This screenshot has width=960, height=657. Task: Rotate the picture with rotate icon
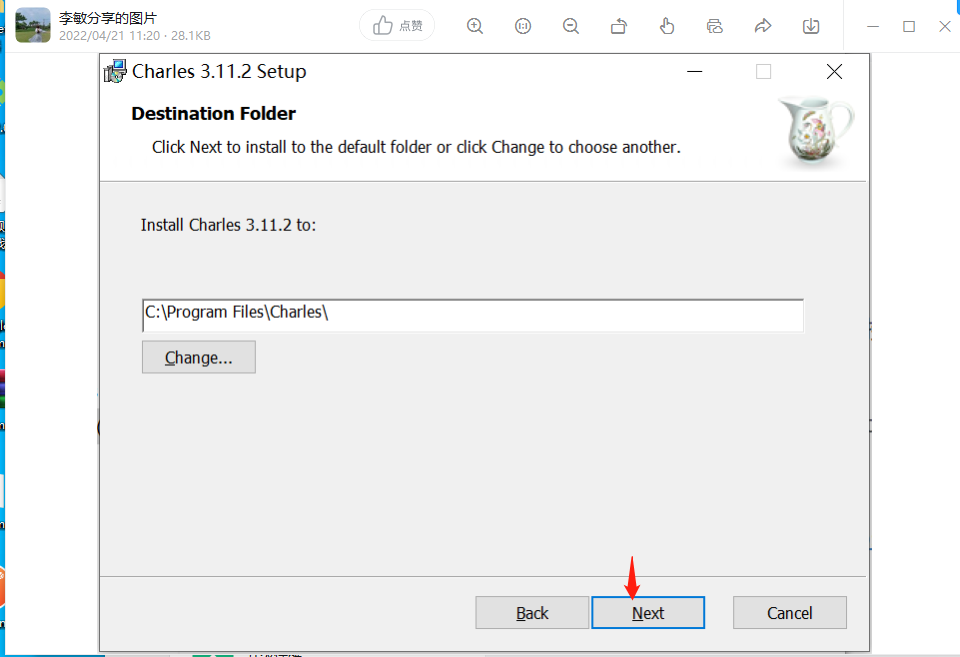[619, 26]
